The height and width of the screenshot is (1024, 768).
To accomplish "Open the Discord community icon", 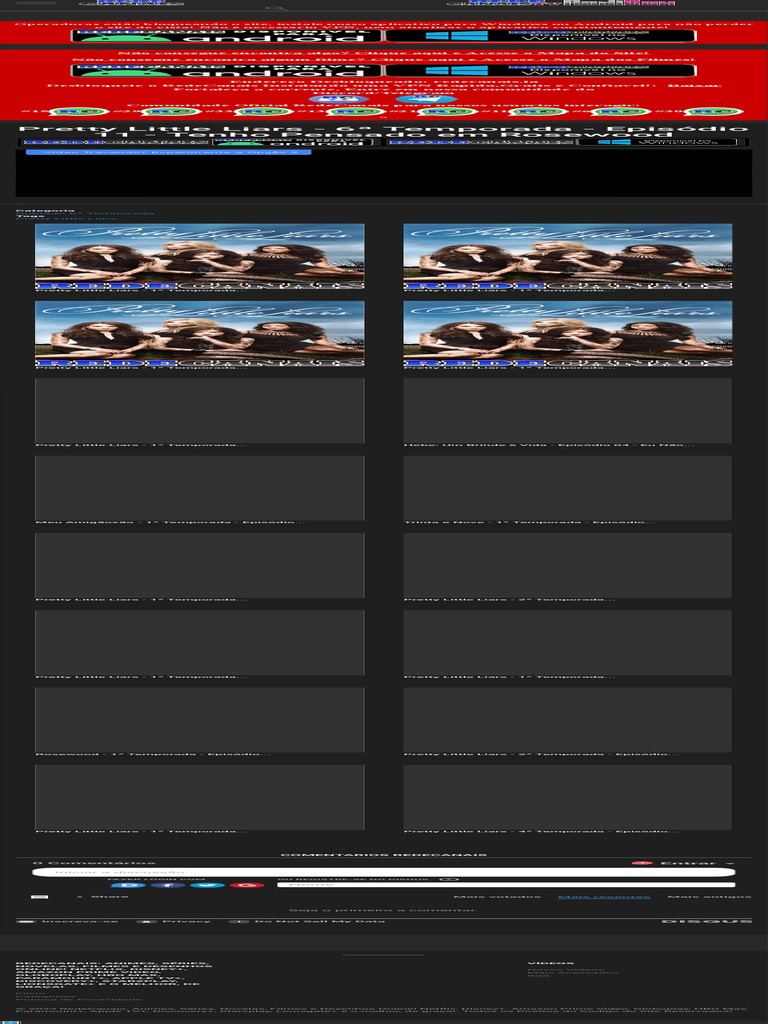I will click(338, 99).
